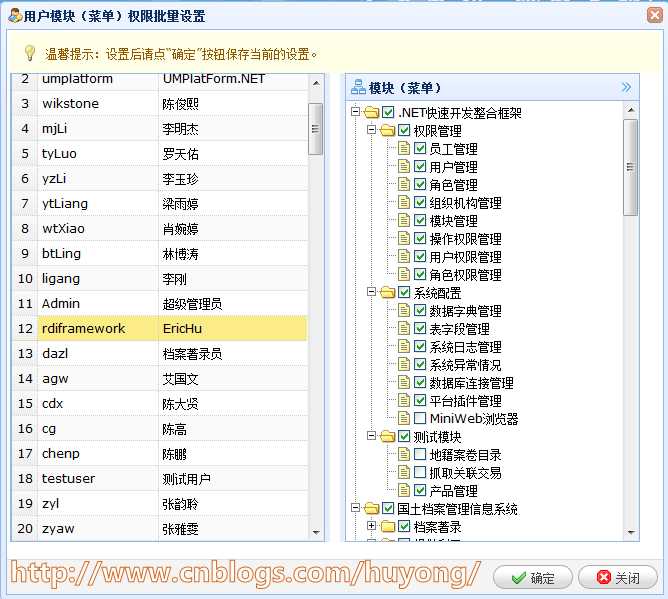
Task: Uncheck the 用户管理 checkbox
Action: click(420, 166)
